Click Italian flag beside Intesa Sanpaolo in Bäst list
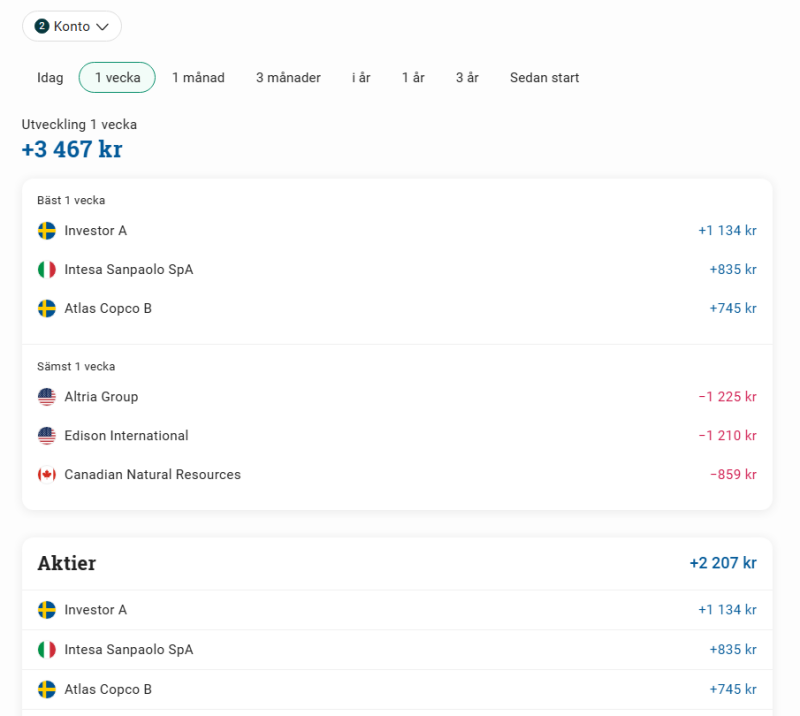This screenshot has width=800, height=716. (x=47, y=270)
